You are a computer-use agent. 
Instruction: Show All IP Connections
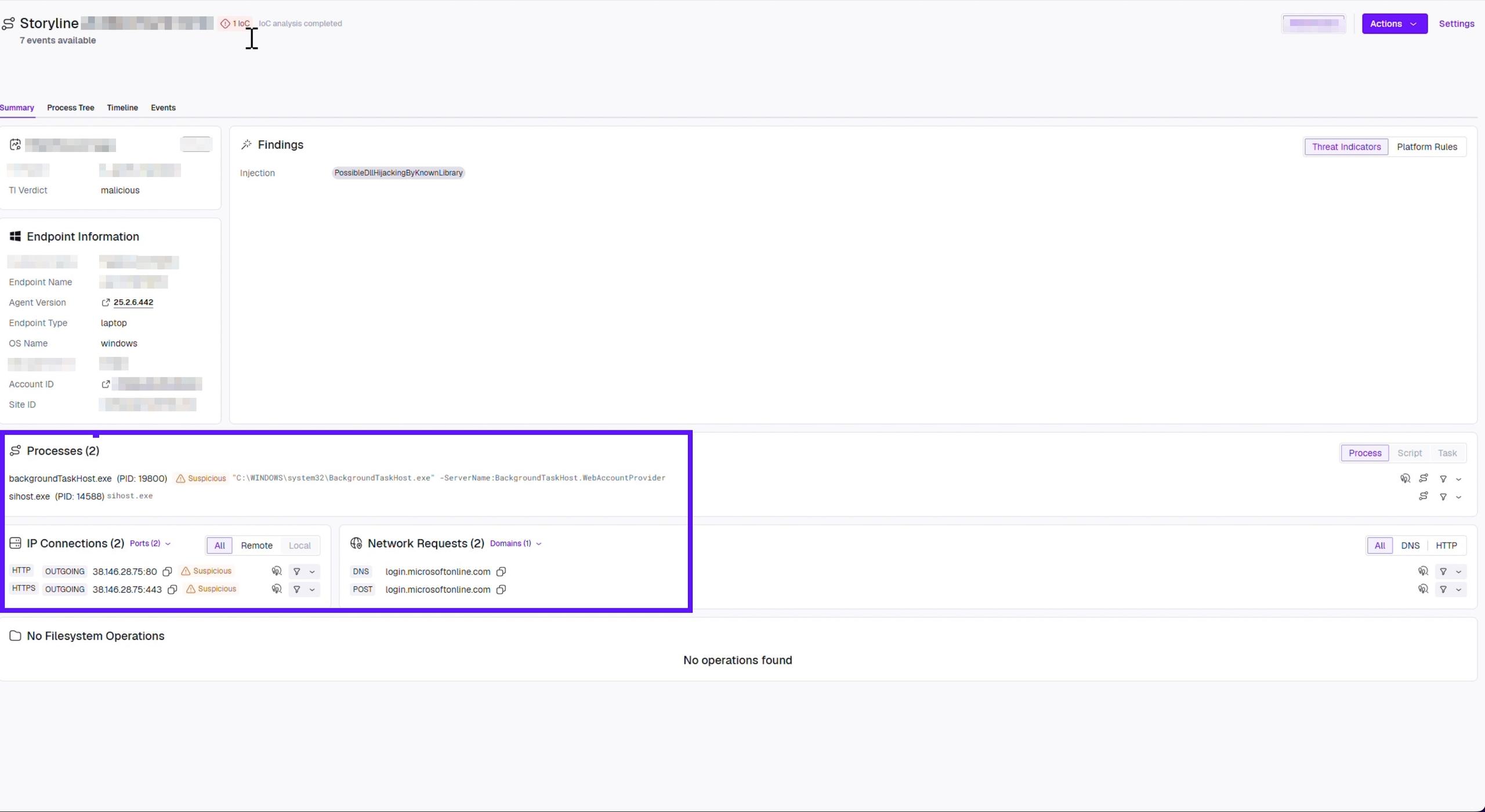tap(219, 546)
